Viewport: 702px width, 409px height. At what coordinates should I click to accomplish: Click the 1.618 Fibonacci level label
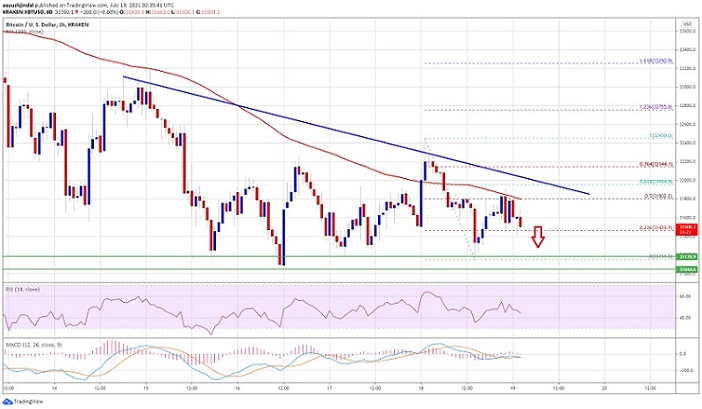coord(656,61)
